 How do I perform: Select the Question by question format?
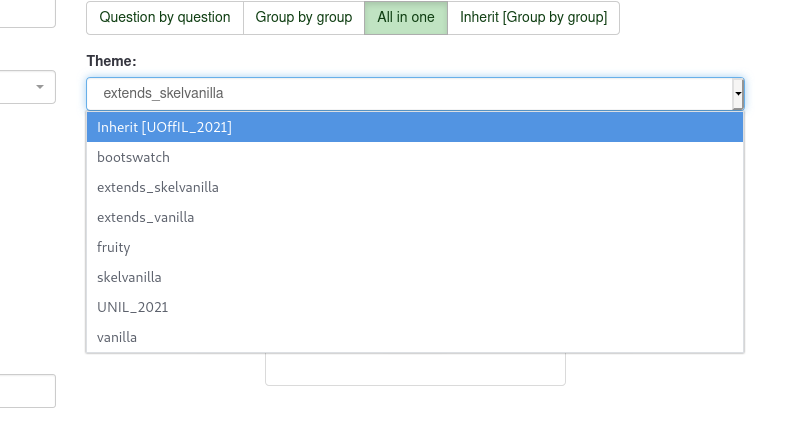pyautogui.click(x=165, y=18)
